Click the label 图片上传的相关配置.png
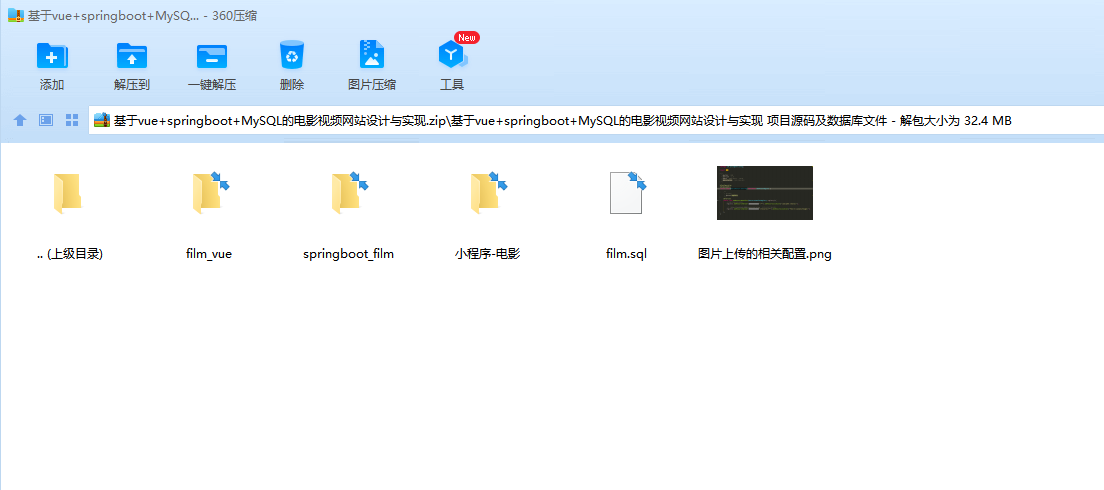The width and height of the screenshot is (1104, 490). (x=765, y=254)
